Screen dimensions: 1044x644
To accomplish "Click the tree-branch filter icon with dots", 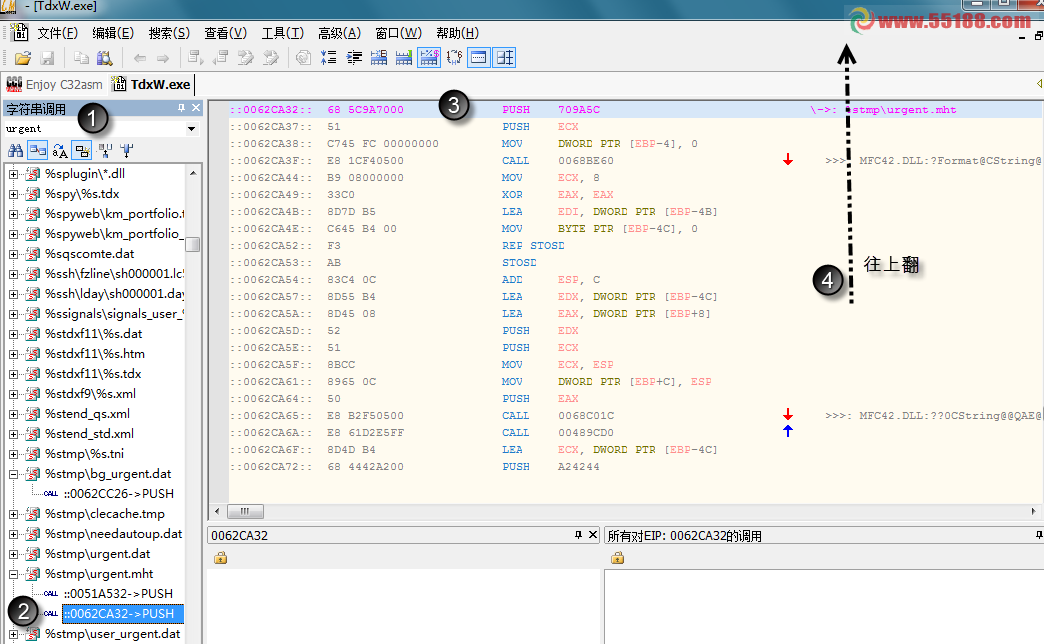I will click(105, 151).
